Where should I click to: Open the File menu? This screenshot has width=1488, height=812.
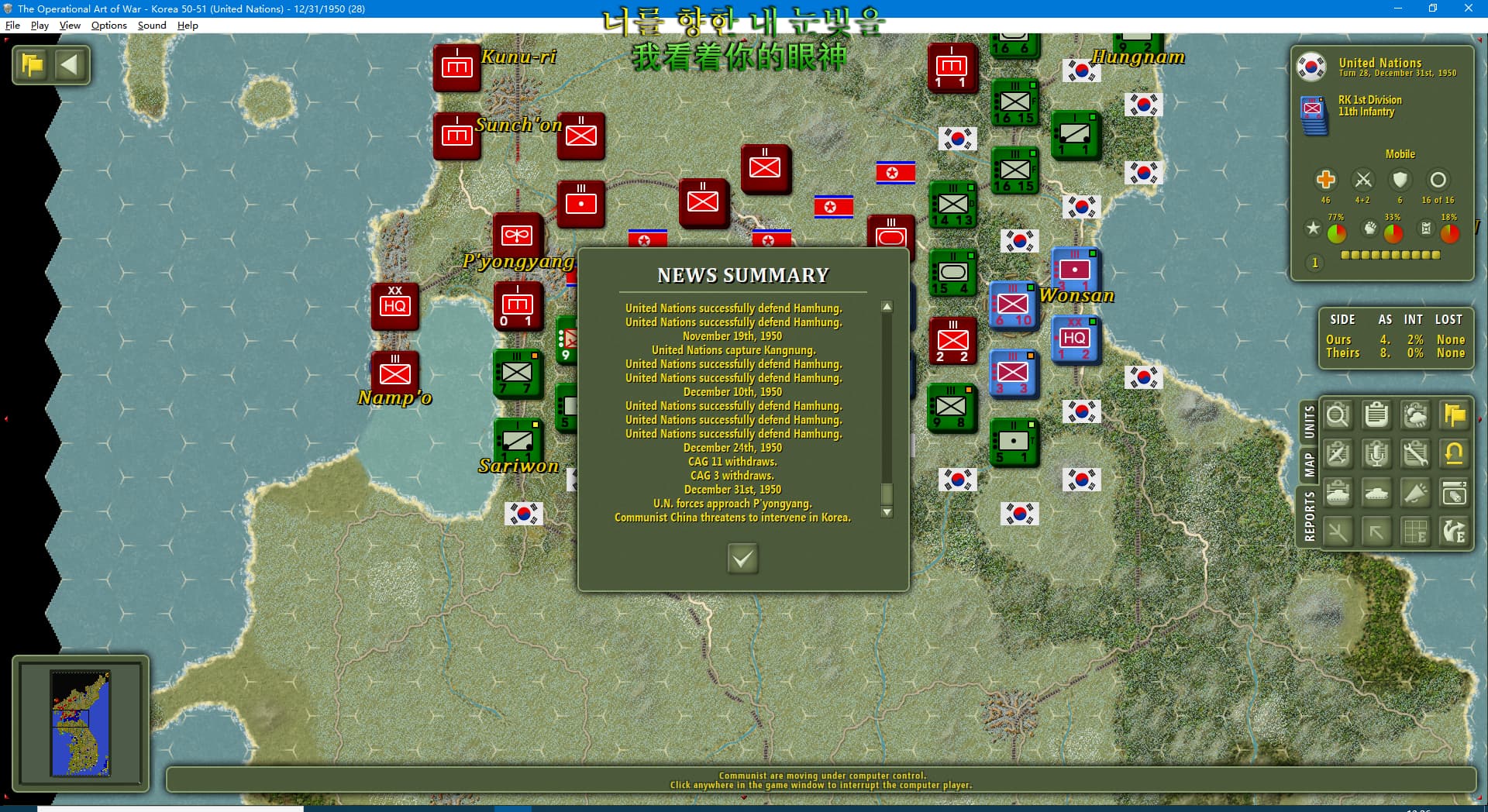point(12,25)
